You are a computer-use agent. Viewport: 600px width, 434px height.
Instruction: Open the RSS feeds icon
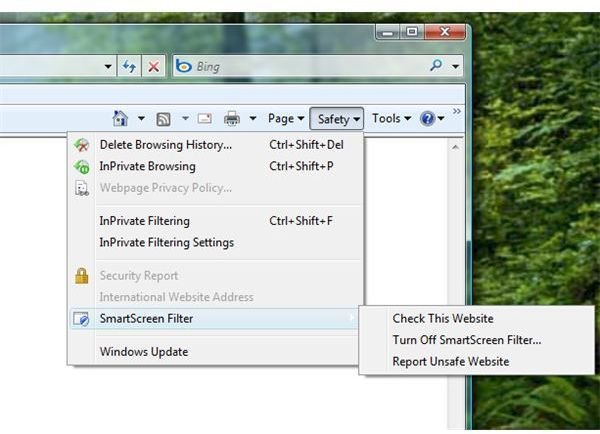tap(163, 119)
